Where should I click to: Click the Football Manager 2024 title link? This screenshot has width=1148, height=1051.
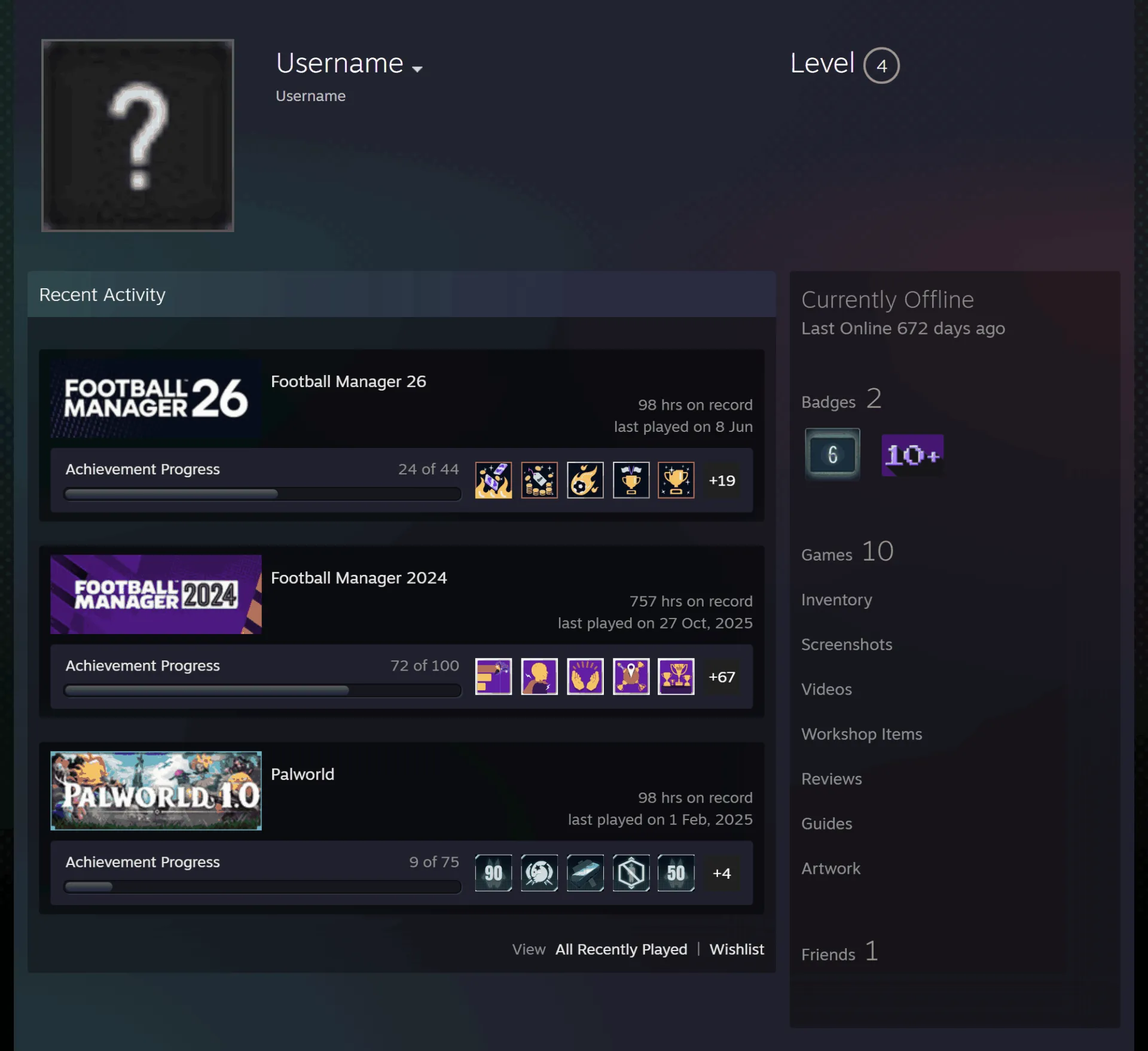359,577
